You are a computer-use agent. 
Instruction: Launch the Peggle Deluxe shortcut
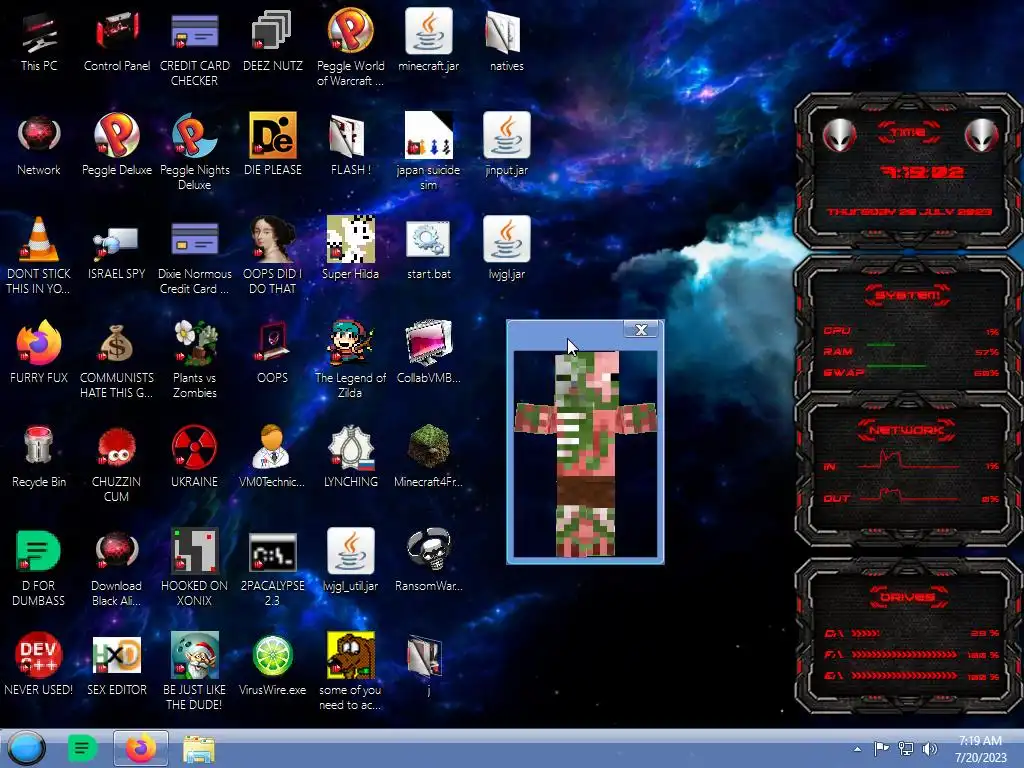117,145
